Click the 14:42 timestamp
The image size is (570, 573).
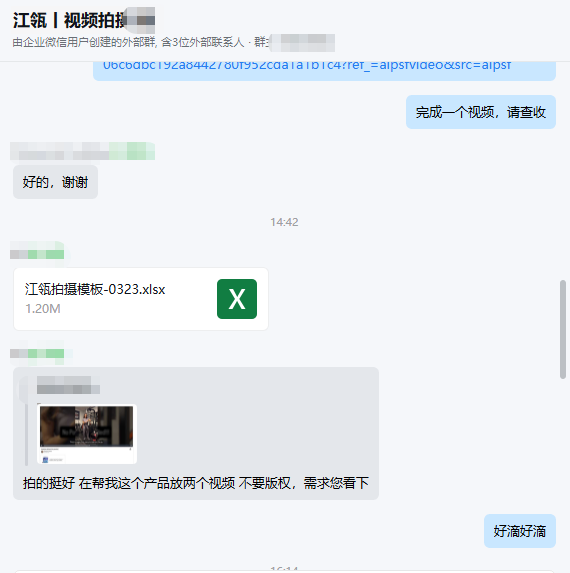click(x=284, y=222)
